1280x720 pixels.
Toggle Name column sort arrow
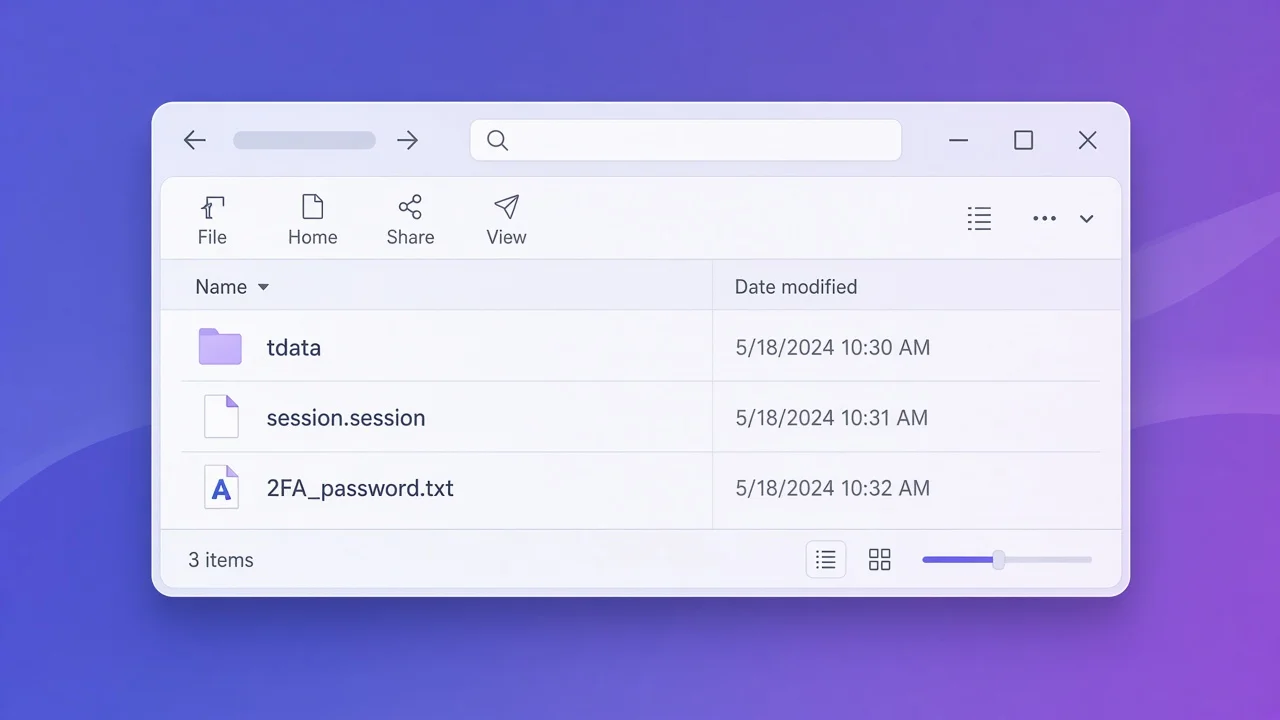click(x=263, y=287)
